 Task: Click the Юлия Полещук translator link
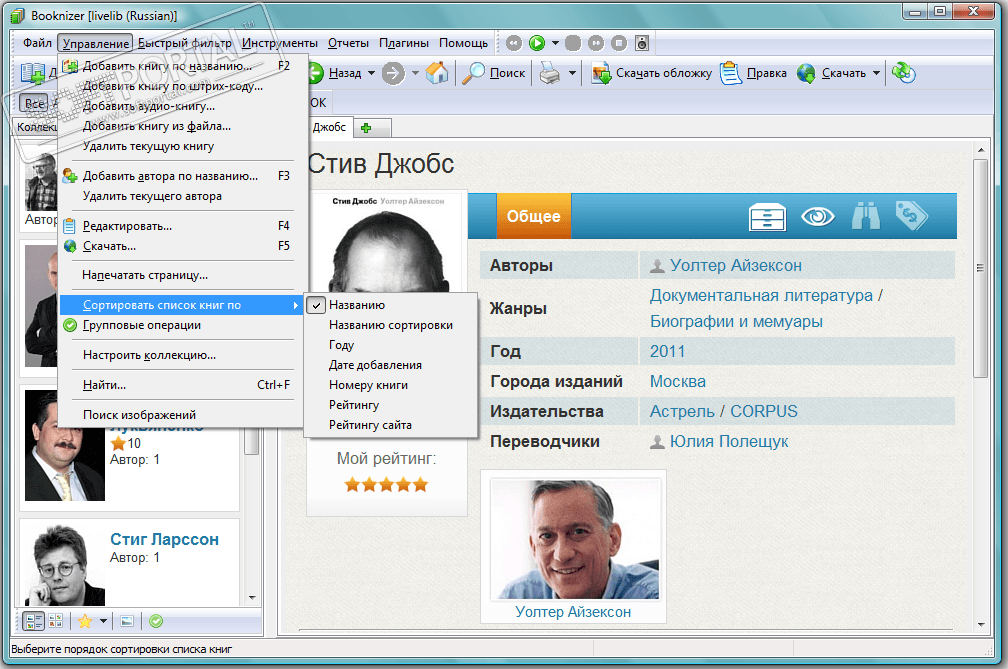[728, 442]
